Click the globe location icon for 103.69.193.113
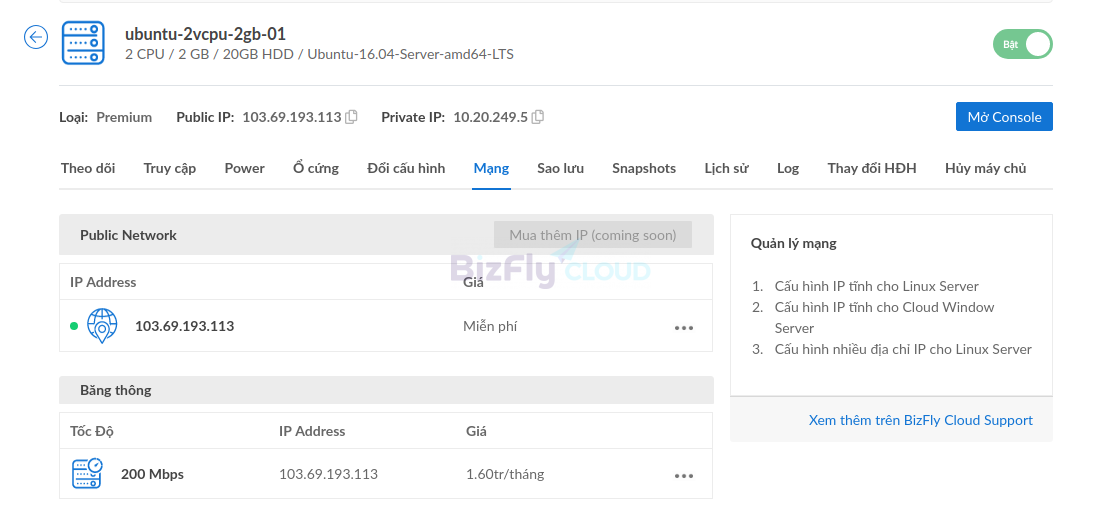The height and width of the screenshot is (526, 1103). coord(102,326)
